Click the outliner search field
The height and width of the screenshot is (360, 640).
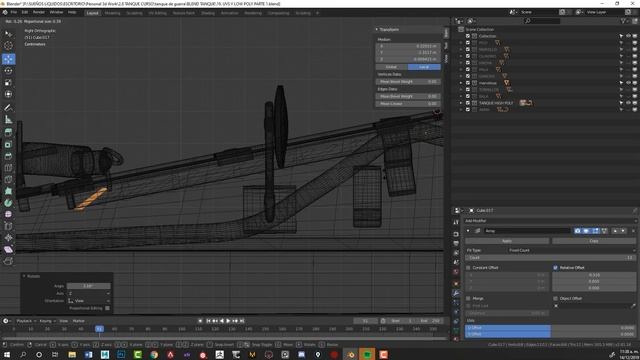543,21
